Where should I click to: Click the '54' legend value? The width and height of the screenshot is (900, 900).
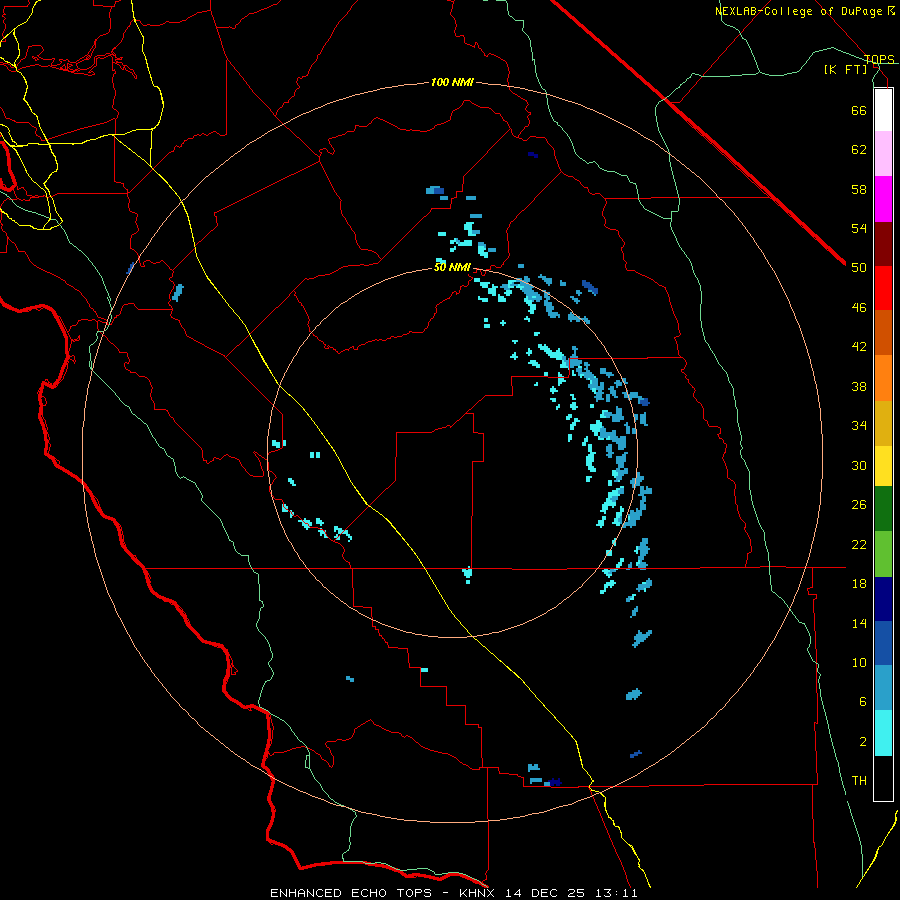point(859,228)
